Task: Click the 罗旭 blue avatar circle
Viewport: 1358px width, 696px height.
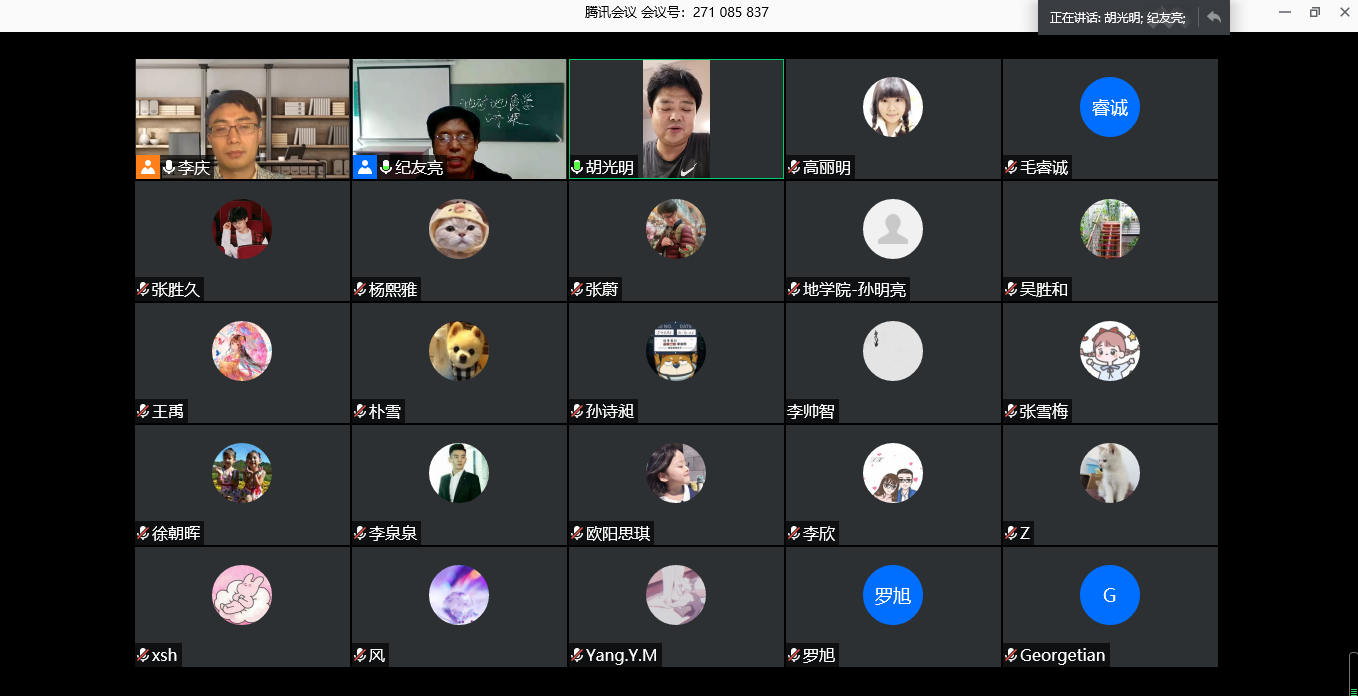Action: tap(893, 595)
